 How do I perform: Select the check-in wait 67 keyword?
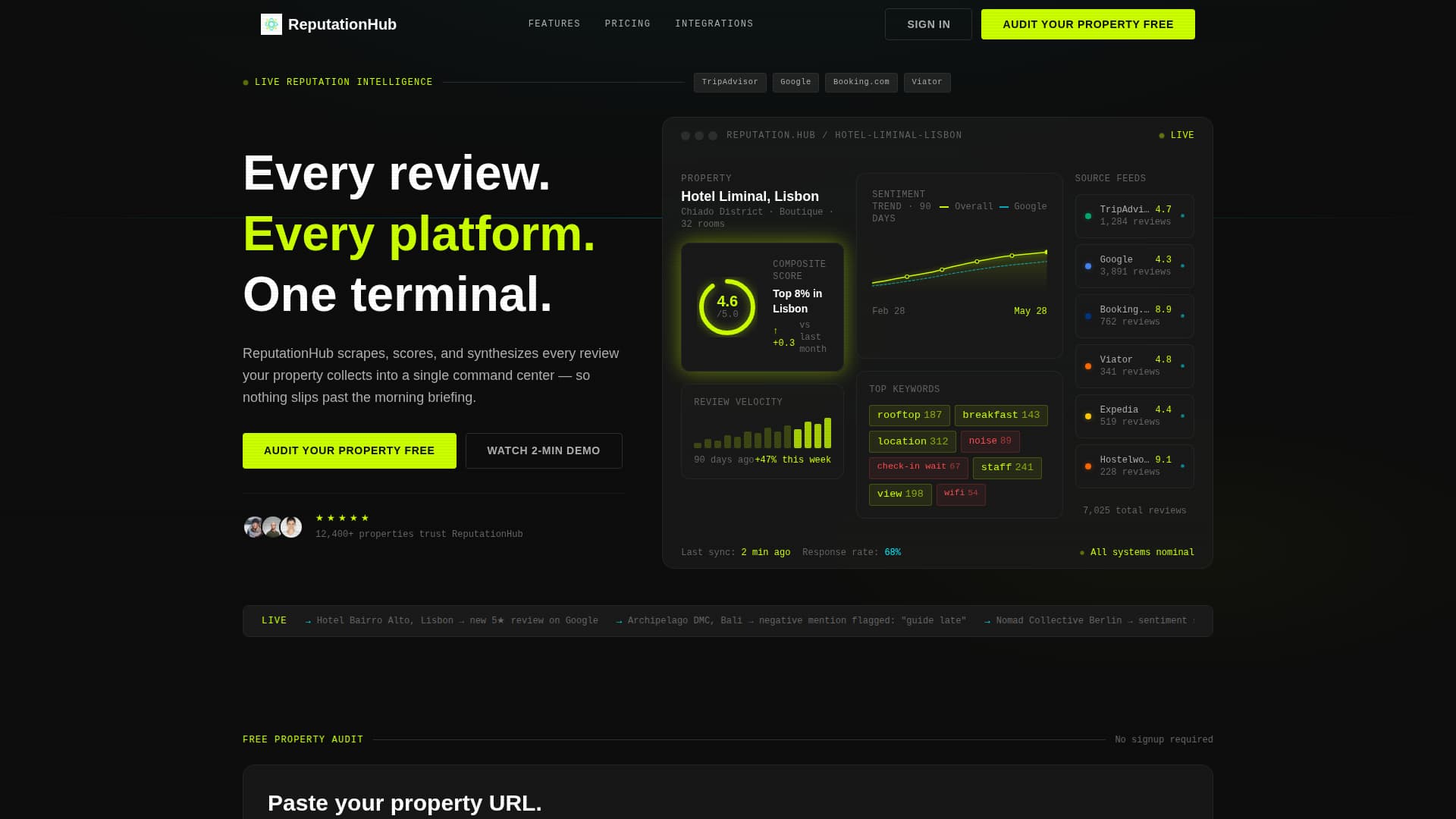tap(918, 467)
